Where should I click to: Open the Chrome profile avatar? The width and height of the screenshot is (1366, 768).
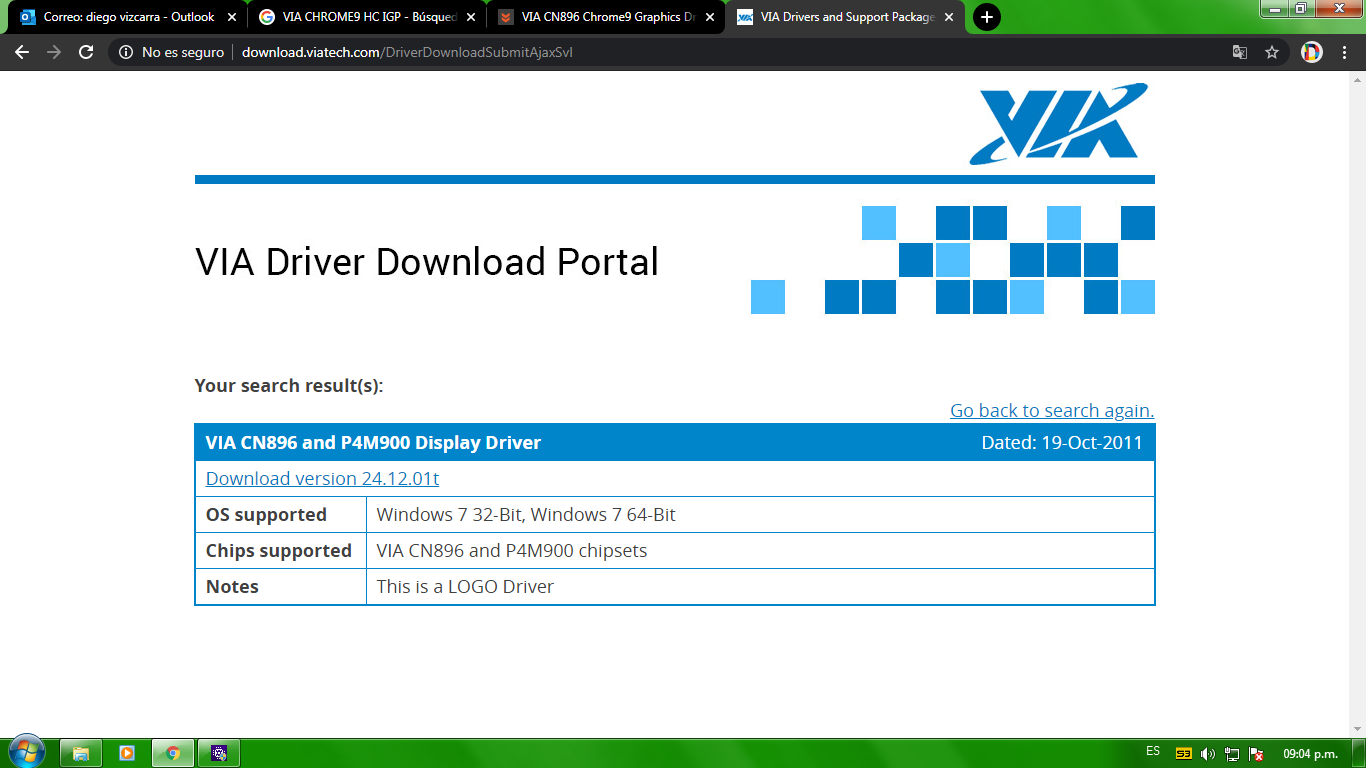pos(1312,52)
